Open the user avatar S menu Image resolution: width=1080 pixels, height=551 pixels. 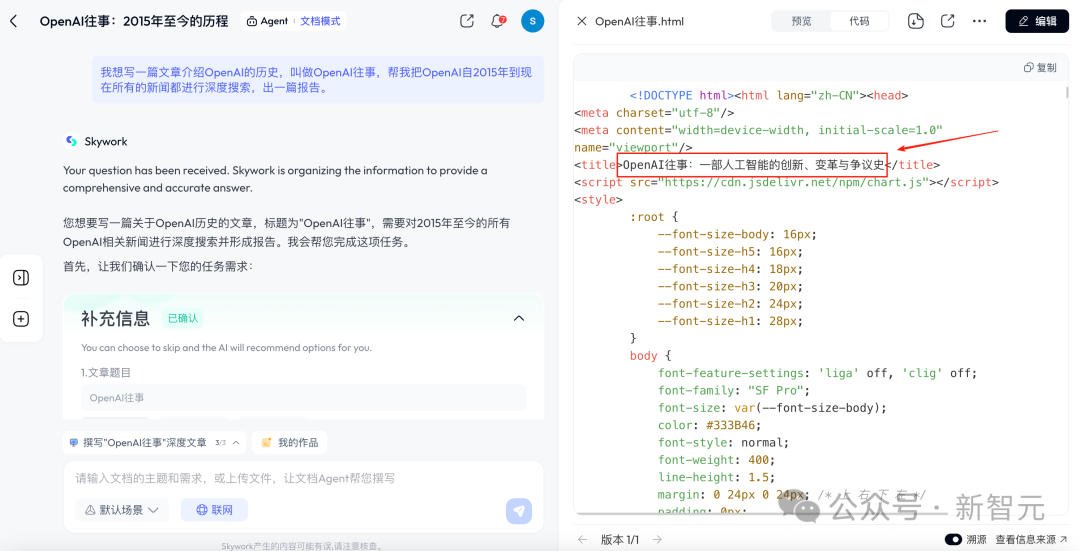[x=532, y=21]
